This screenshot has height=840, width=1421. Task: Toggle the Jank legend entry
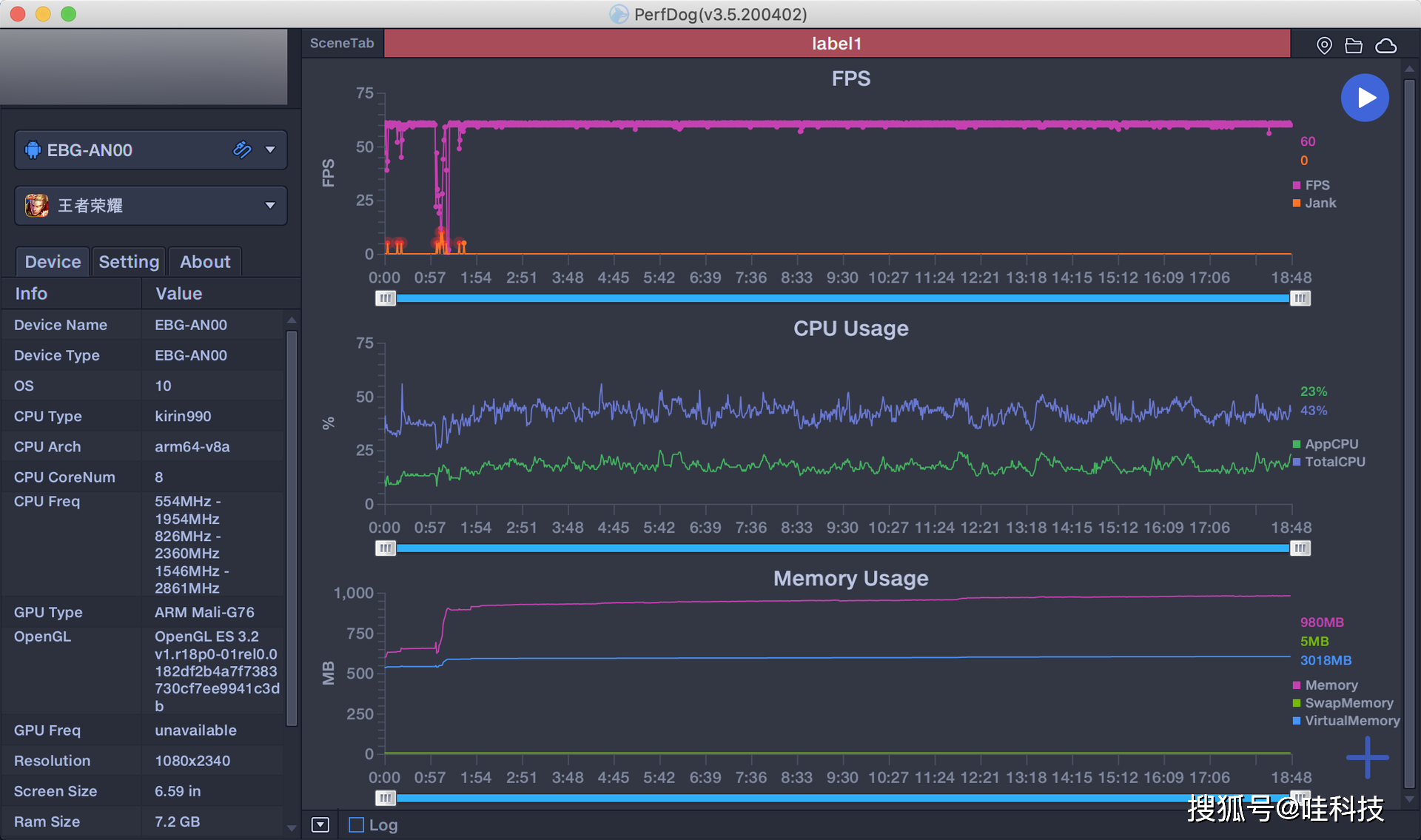[x=1319, y=203]
